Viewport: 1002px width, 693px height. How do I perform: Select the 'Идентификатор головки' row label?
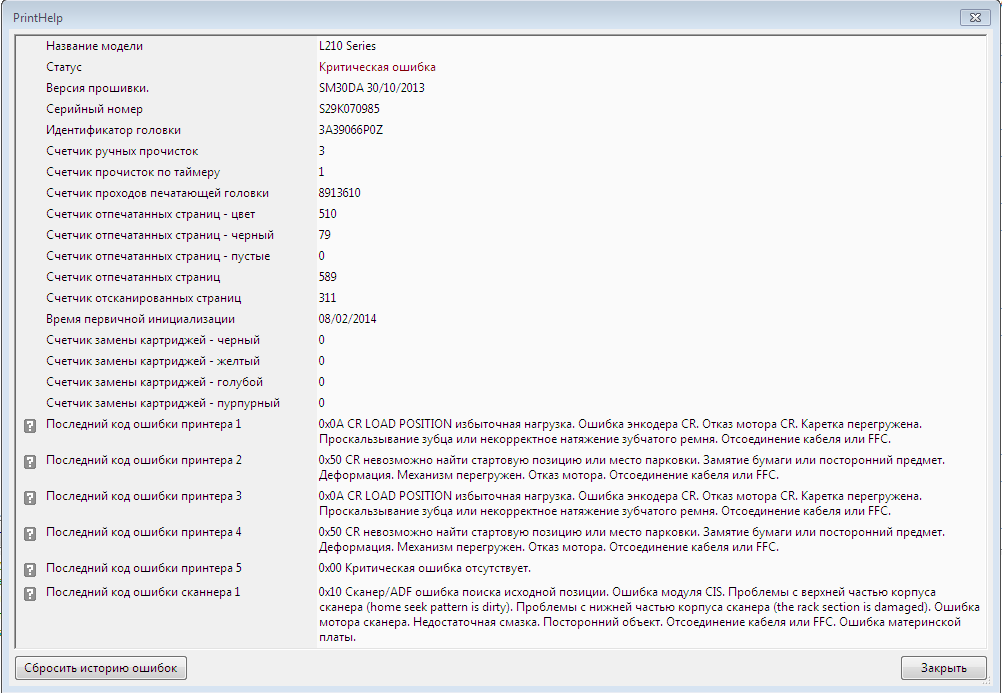point(113,130)
